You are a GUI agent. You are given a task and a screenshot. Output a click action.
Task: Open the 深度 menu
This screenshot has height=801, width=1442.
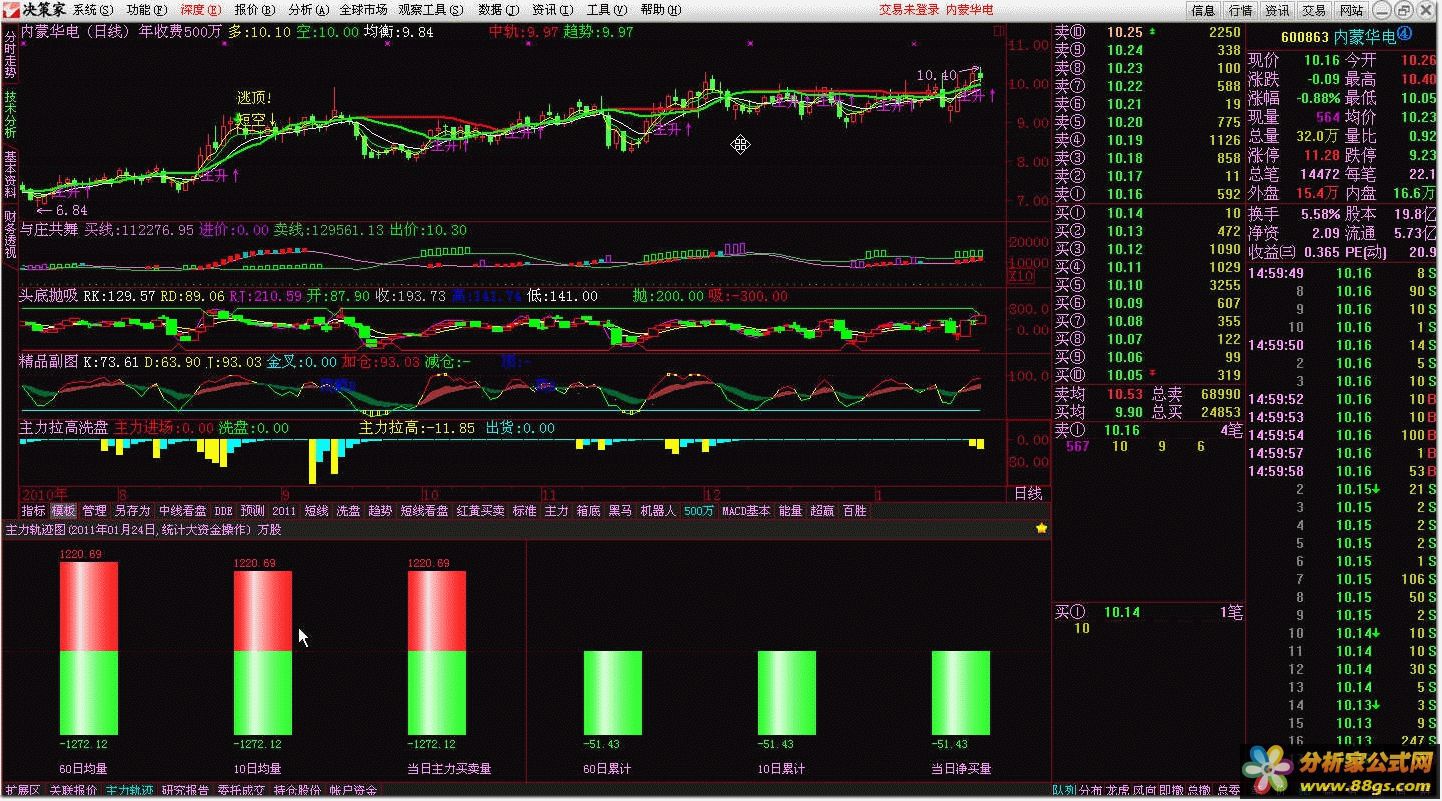click(x=200, y=10)
